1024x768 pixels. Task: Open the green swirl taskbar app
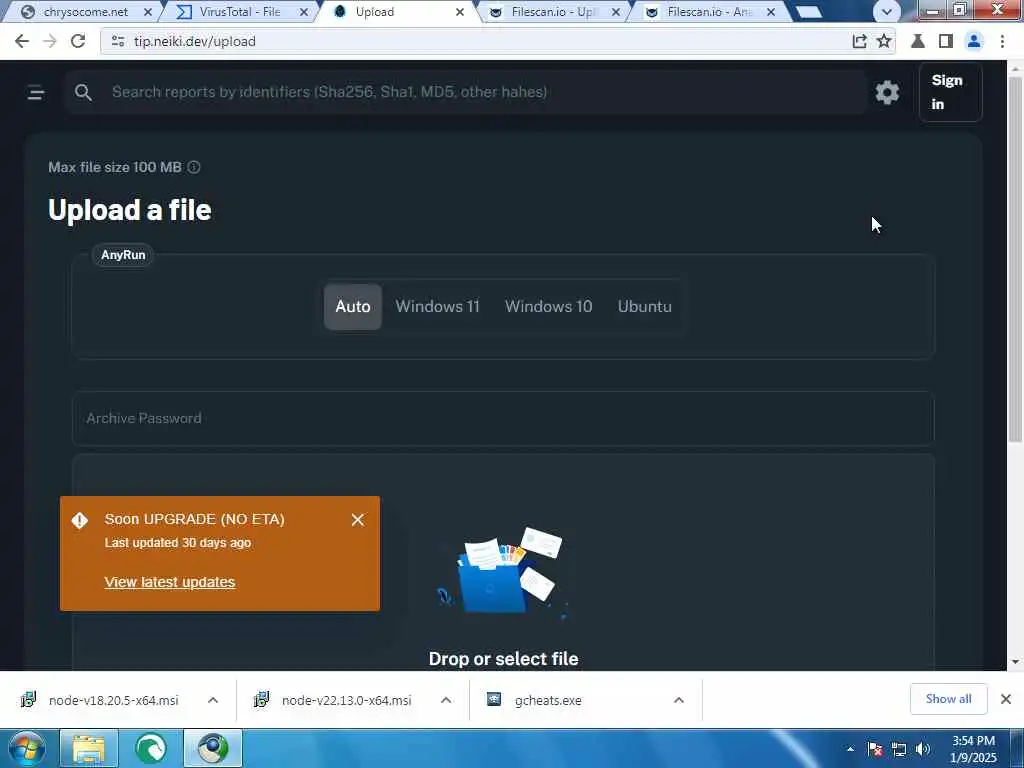(x=151, y=748)
